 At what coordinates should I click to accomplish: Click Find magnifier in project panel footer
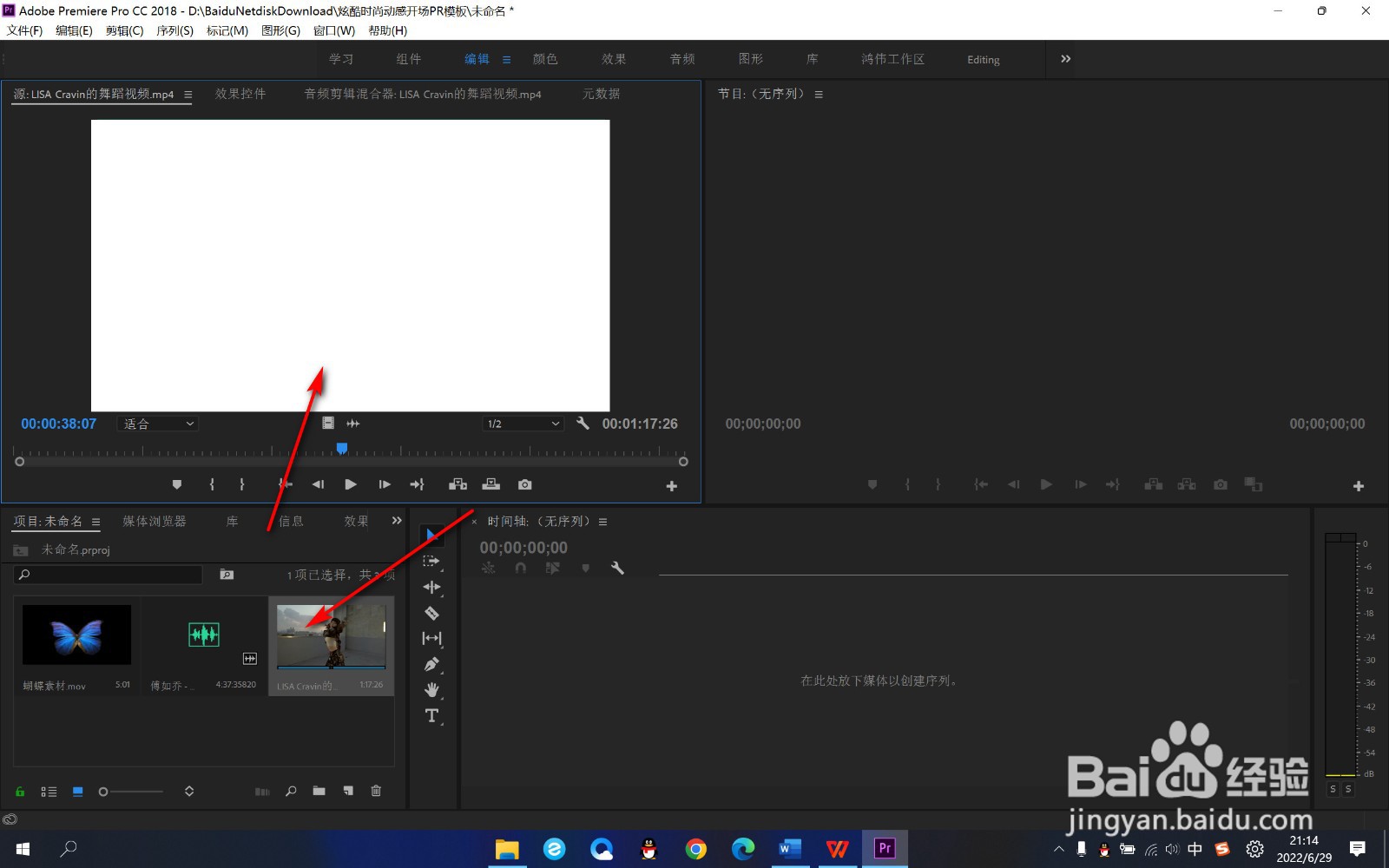pos(291,792)
